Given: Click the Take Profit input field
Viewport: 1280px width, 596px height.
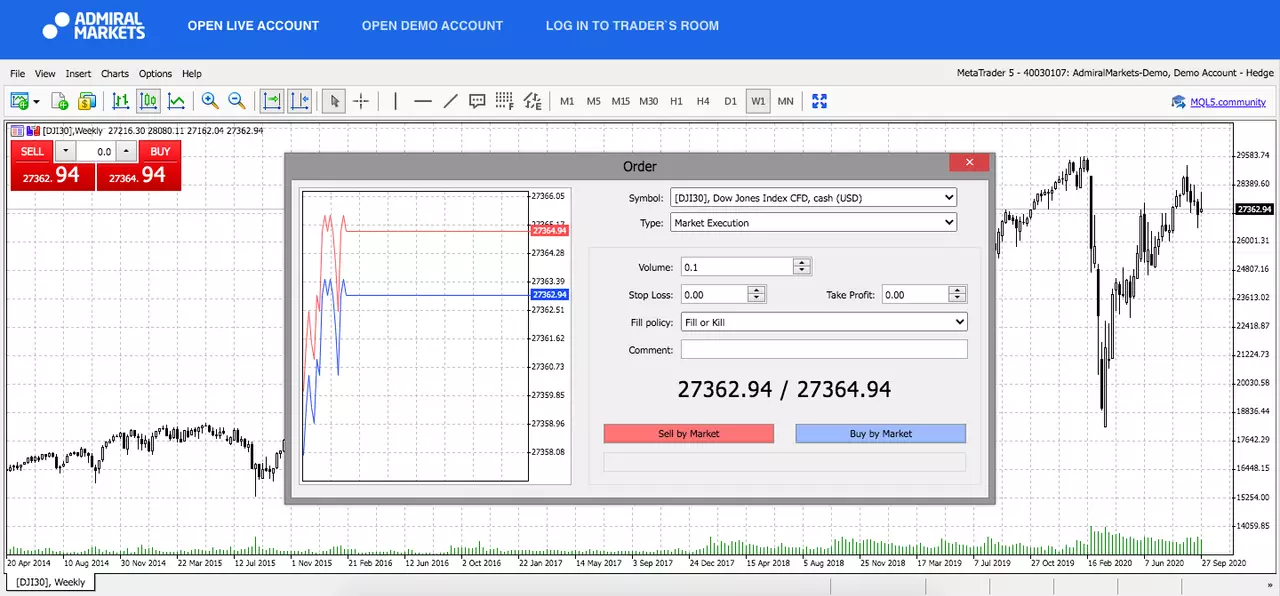Looking at the screenshot, I should coord(915,295).
